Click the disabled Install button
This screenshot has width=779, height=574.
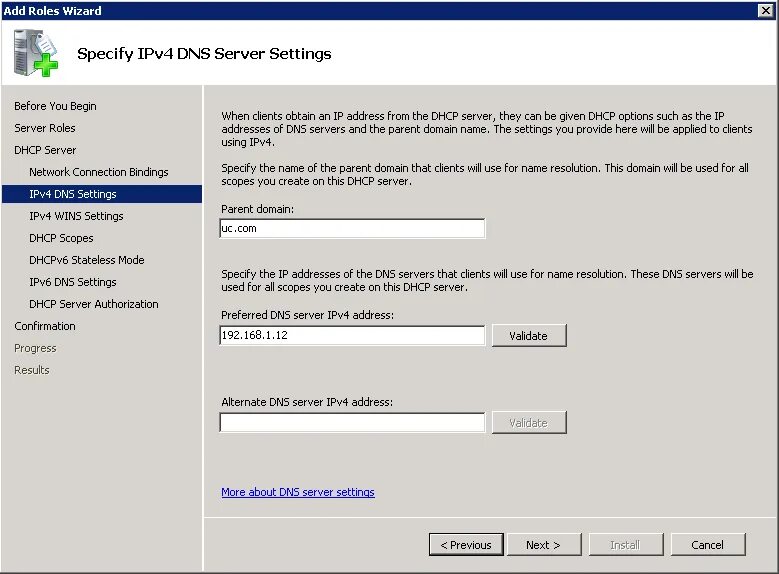[625, 545]
